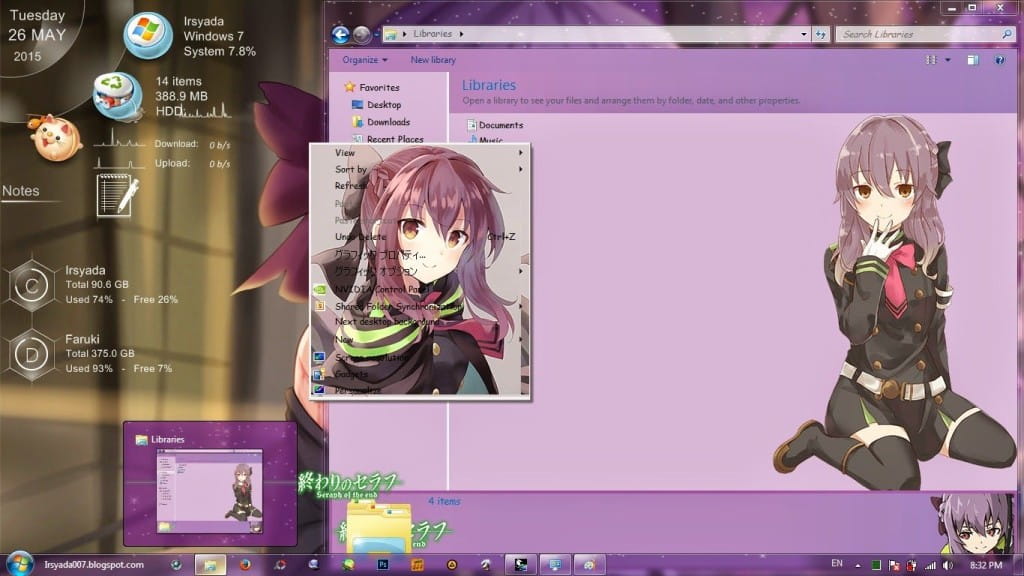The height and width of the screenshot is (576, 1024).
Task: Open Firefox from the taskbar
Action: (x=245, y=564)
